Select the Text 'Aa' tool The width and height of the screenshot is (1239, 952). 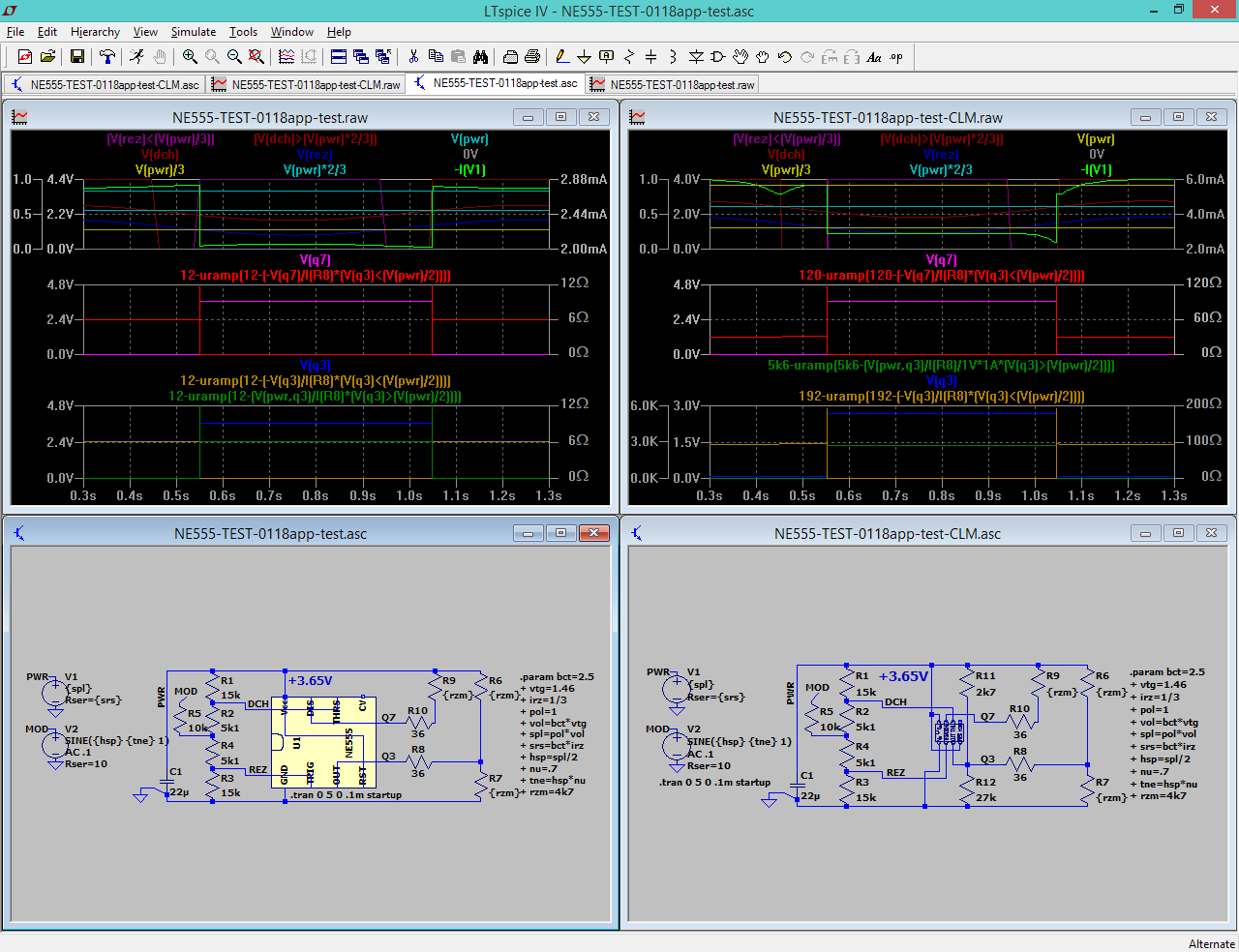(x=874, y=57)
